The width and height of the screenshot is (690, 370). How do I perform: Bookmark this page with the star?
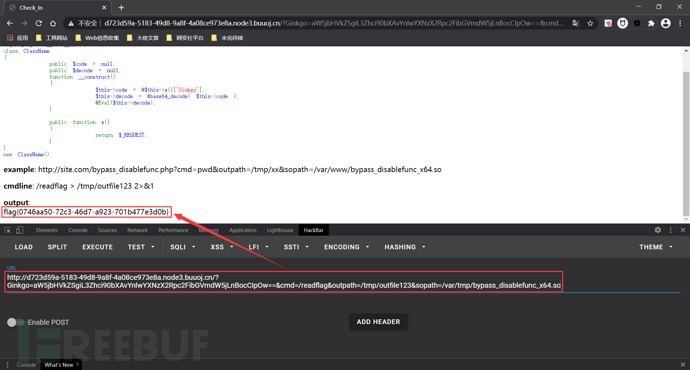click(590, 23)
